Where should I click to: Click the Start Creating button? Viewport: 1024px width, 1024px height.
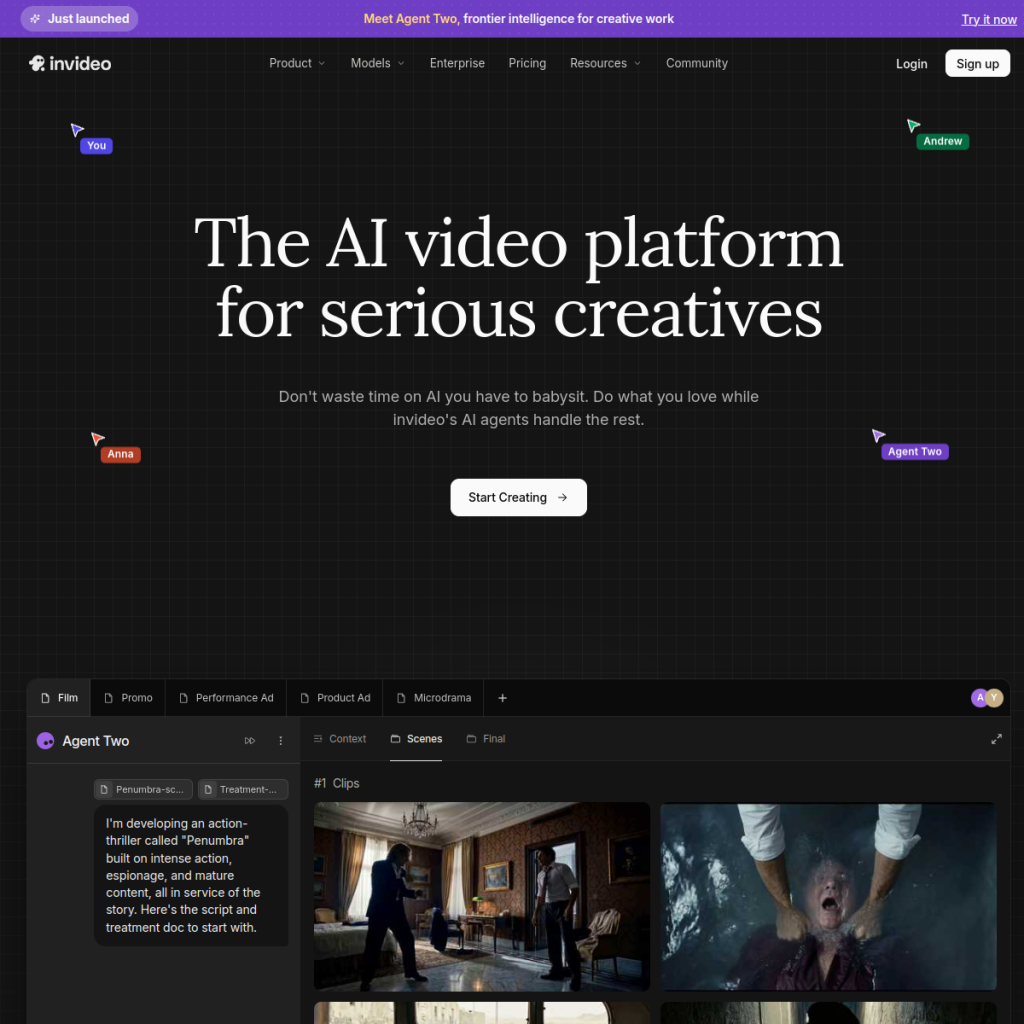[518, 497]
